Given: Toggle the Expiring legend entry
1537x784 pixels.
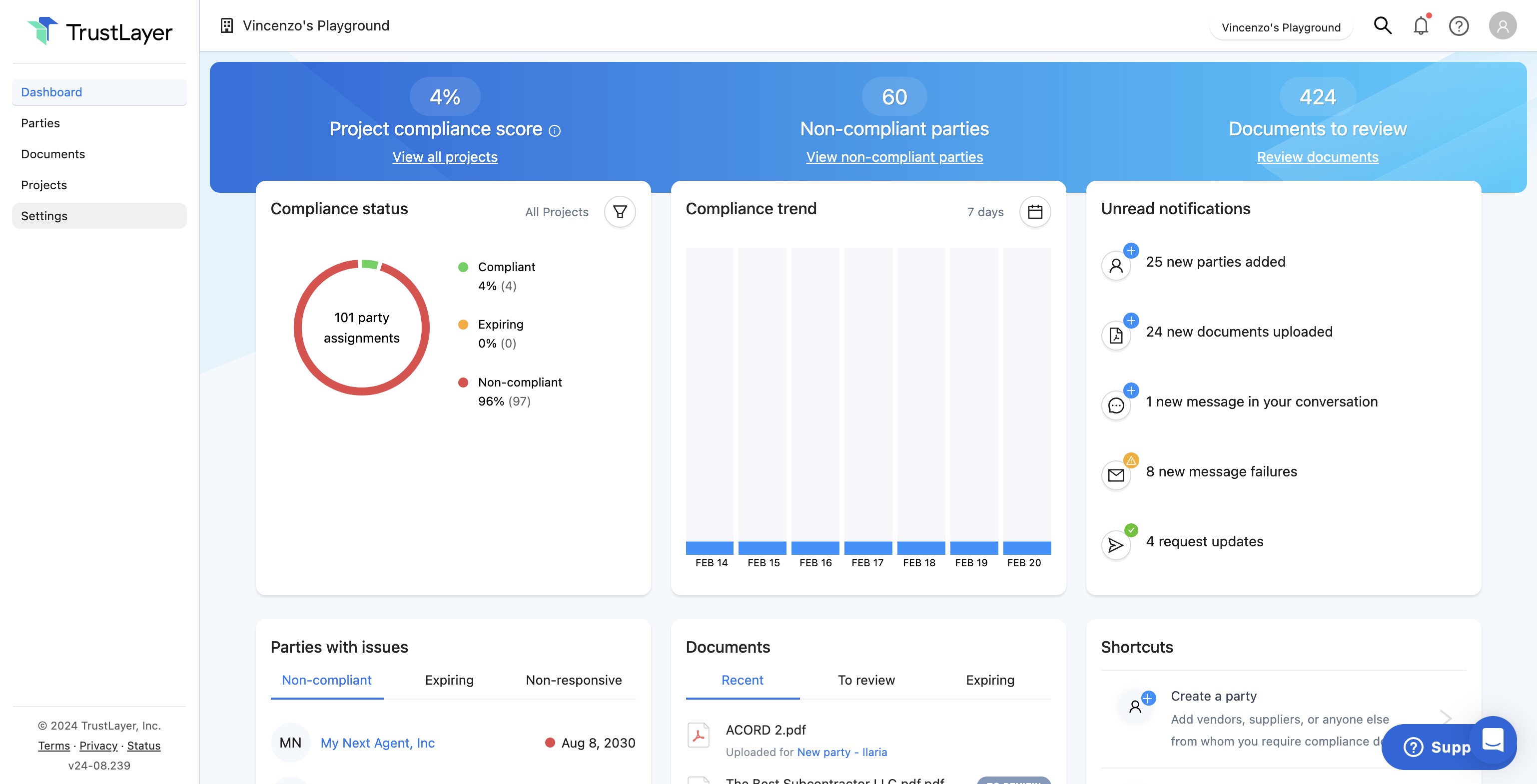Looking at the screenshot, I should [500, 324].
